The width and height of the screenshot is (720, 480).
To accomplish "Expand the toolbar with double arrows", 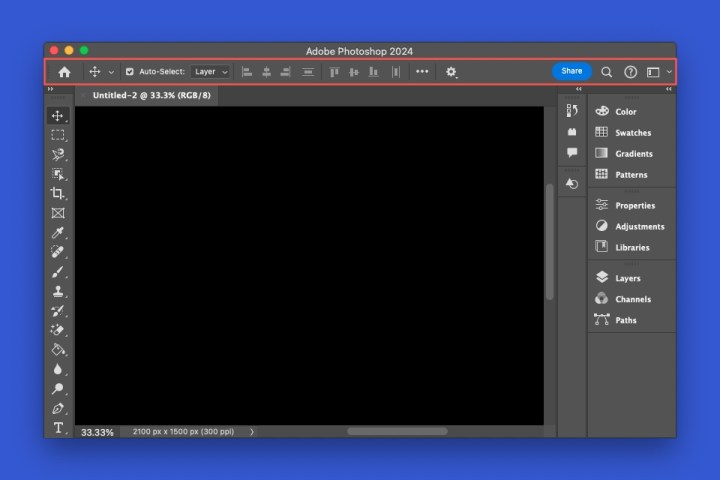I will pos(51,89).
